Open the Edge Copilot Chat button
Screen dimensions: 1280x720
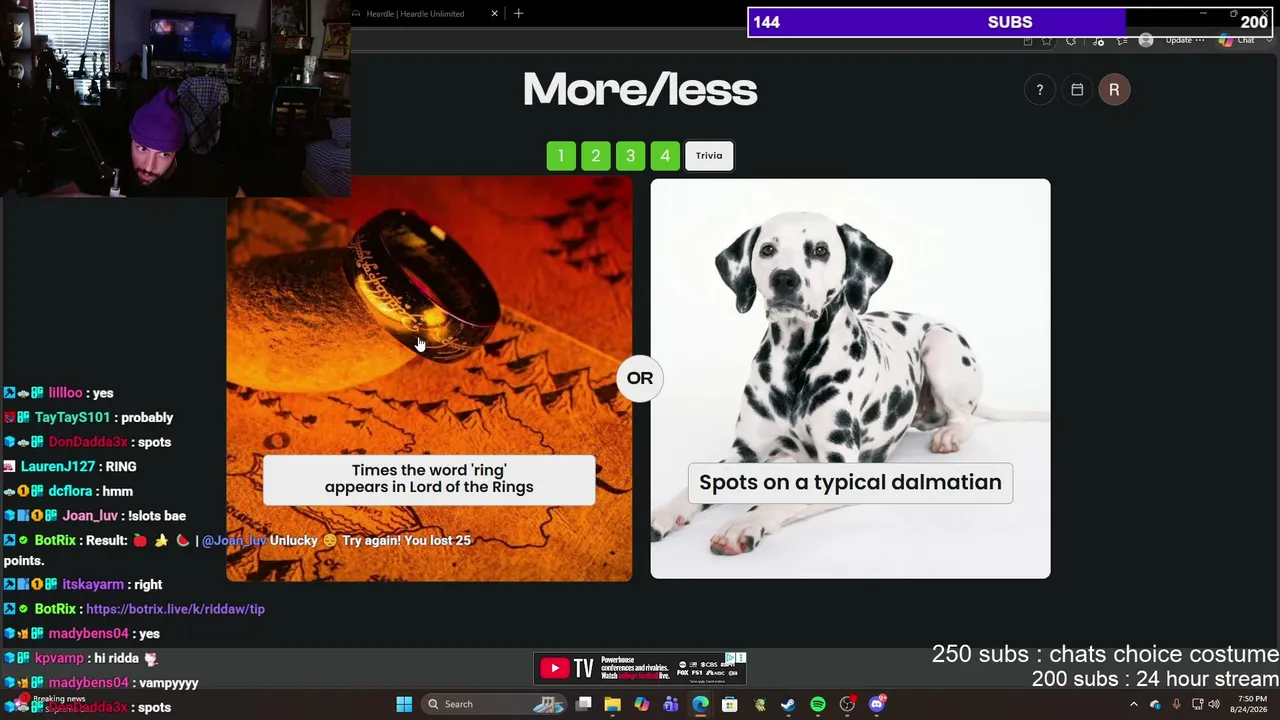point(1238,41)
